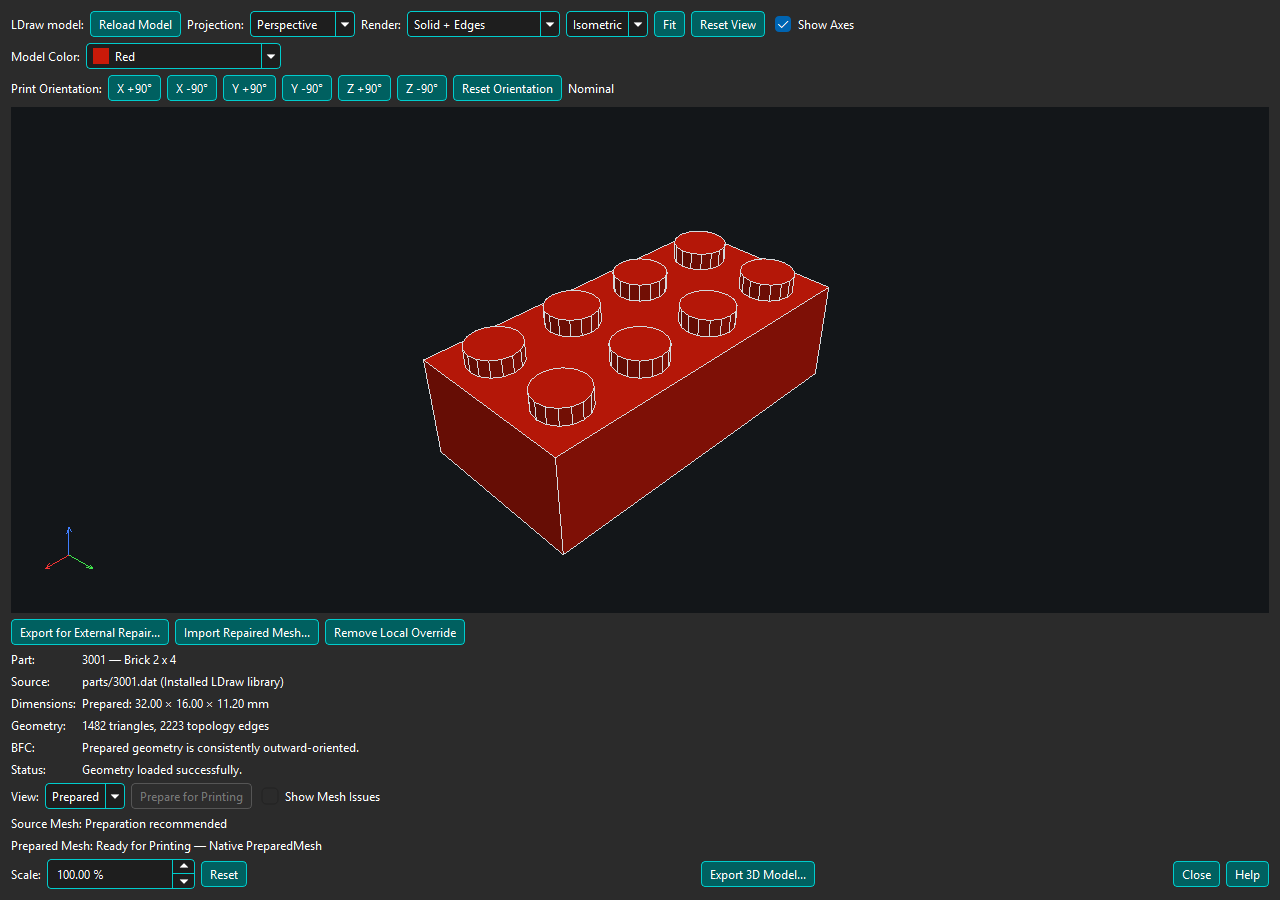Viewport: 1280px width, 900px height.
Task: Click the status text 'Geometry loaded successfully.'
Action: 162,770
